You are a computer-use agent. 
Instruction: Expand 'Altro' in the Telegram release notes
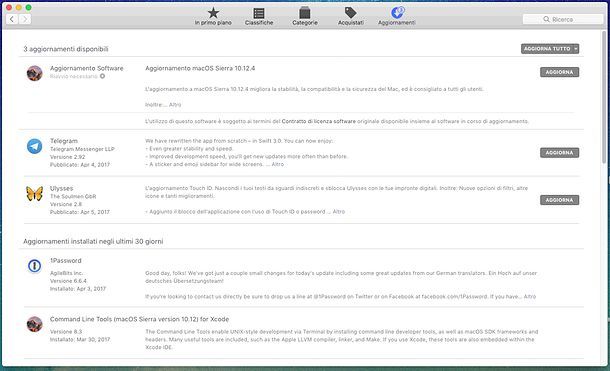pyautogui.click(x=278, y=164)
